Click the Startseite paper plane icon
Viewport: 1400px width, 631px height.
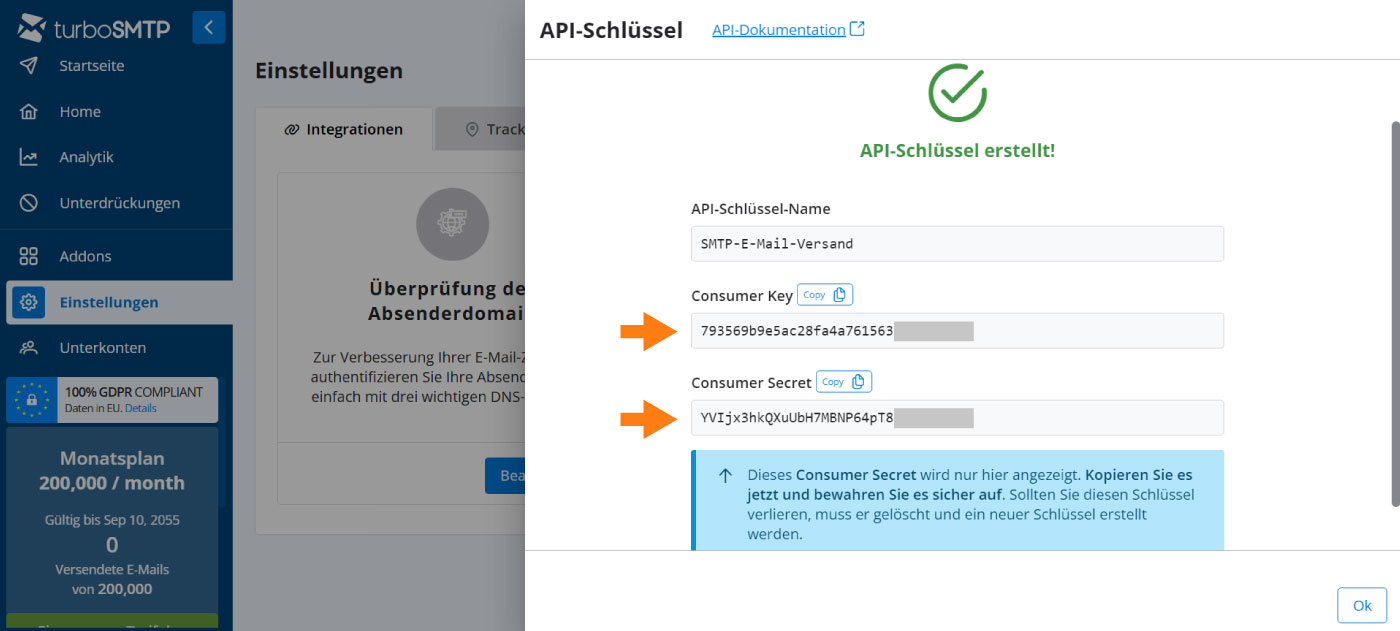pyautogui.click(x=29, y=66)
